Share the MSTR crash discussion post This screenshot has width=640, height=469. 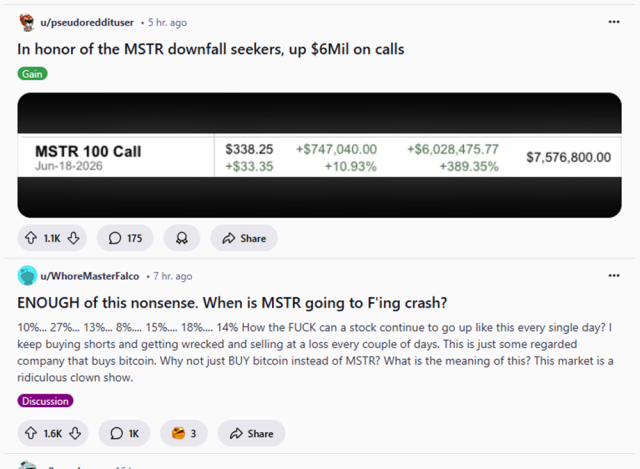(x=250, y=433)
